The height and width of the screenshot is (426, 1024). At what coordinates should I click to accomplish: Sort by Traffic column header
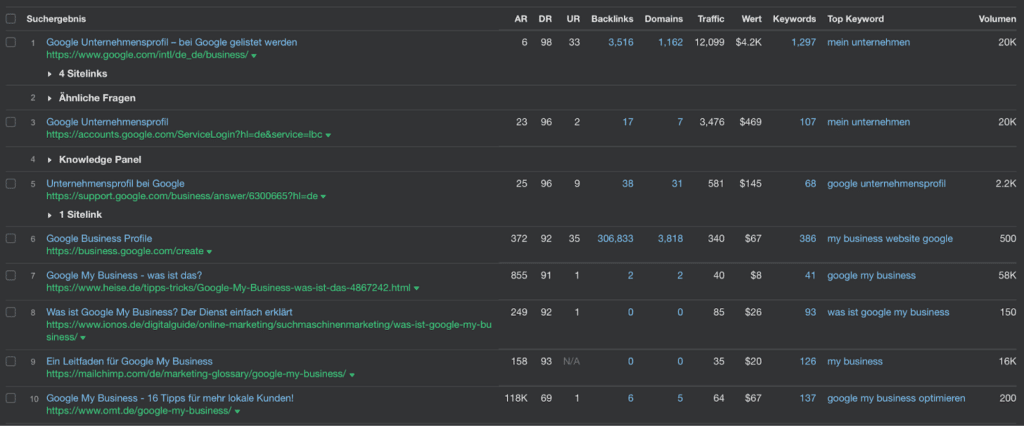click(711, 19)
